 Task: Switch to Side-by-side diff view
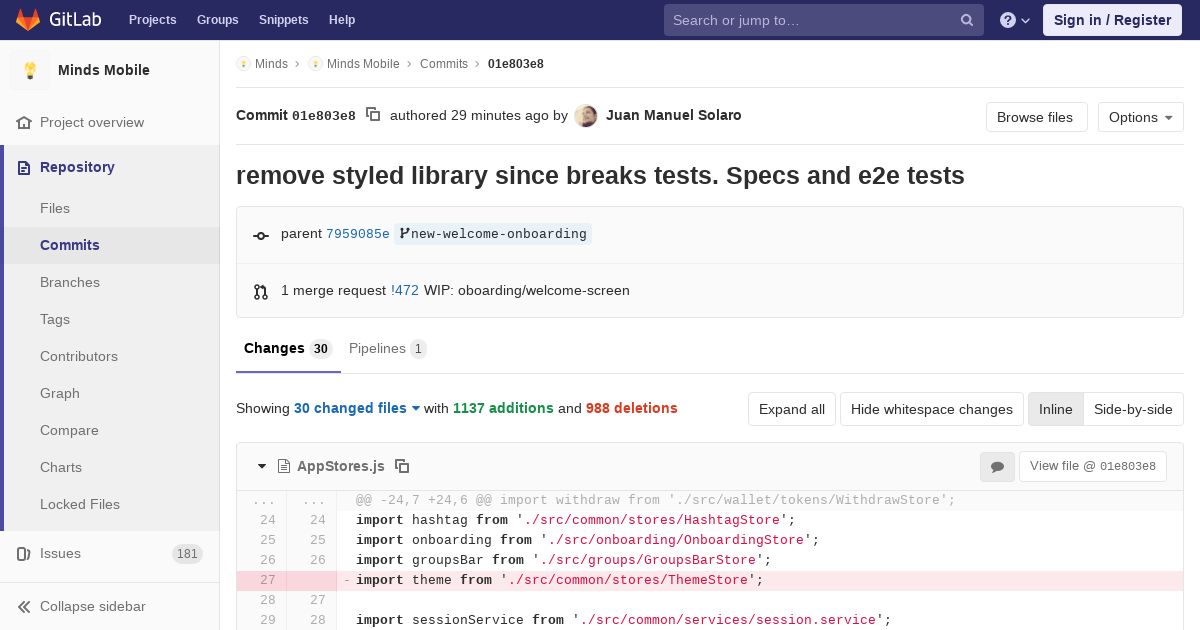click(x=1133, y=409)
